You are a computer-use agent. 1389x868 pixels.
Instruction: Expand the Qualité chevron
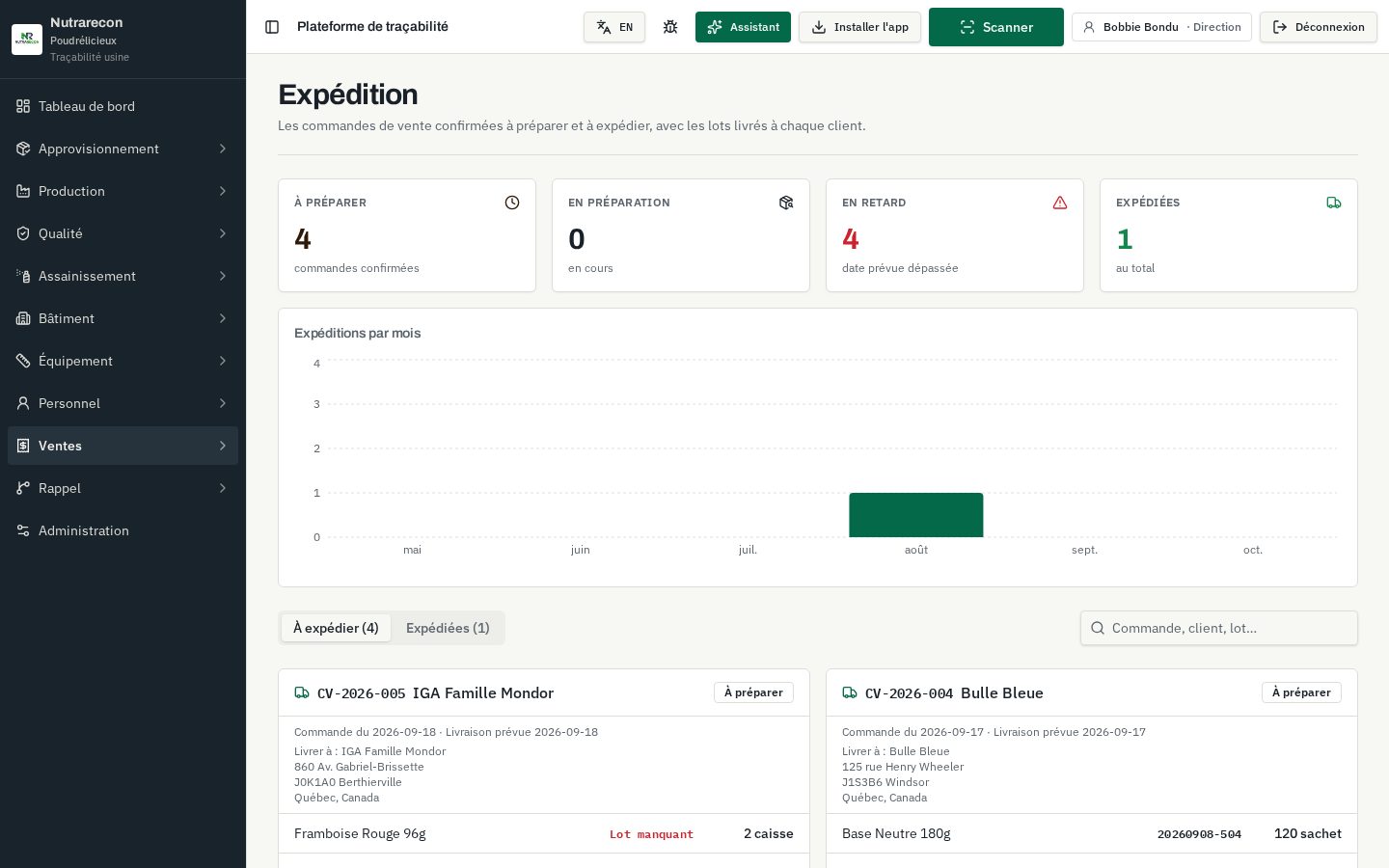(x=223, y=233)
